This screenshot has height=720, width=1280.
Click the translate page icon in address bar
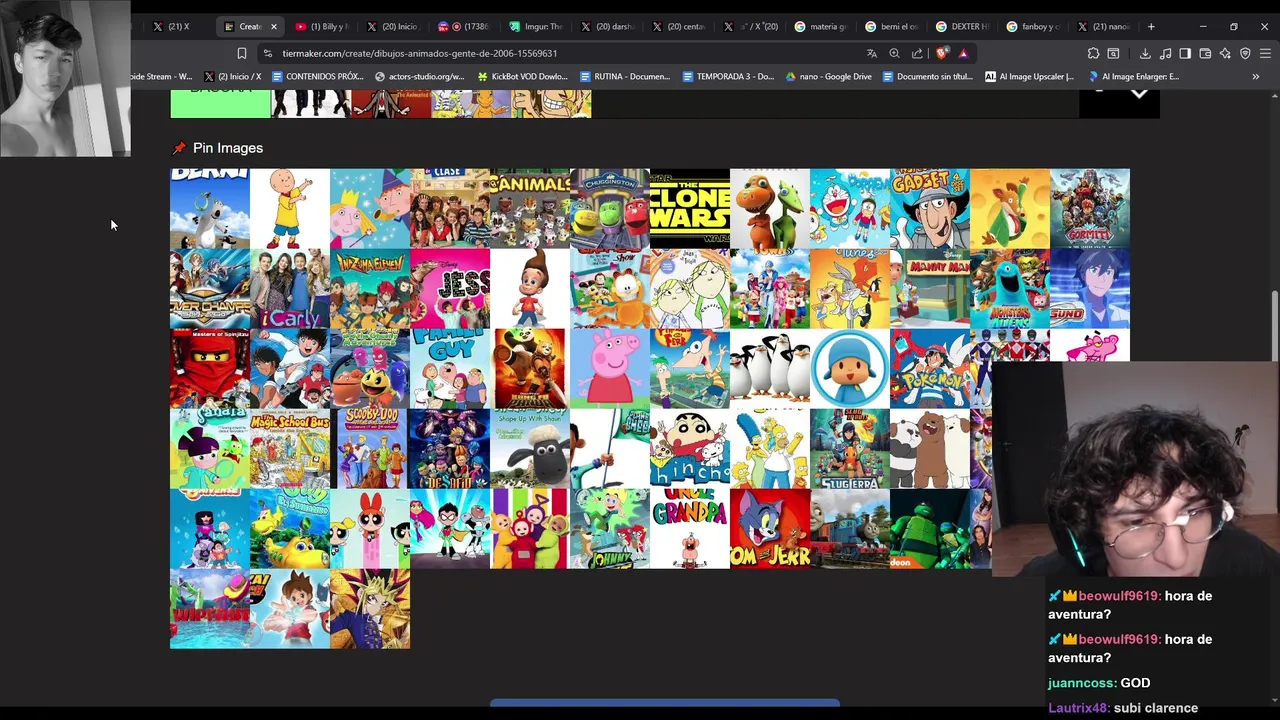872,53
